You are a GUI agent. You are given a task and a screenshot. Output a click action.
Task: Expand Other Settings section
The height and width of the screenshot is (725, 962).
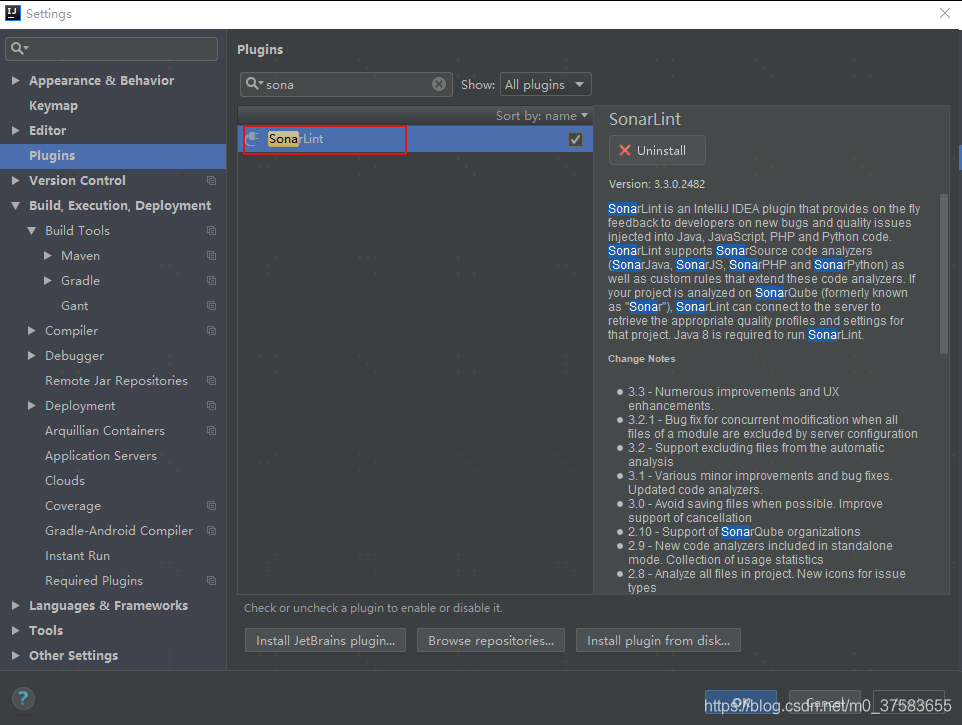tap(15, 656)
